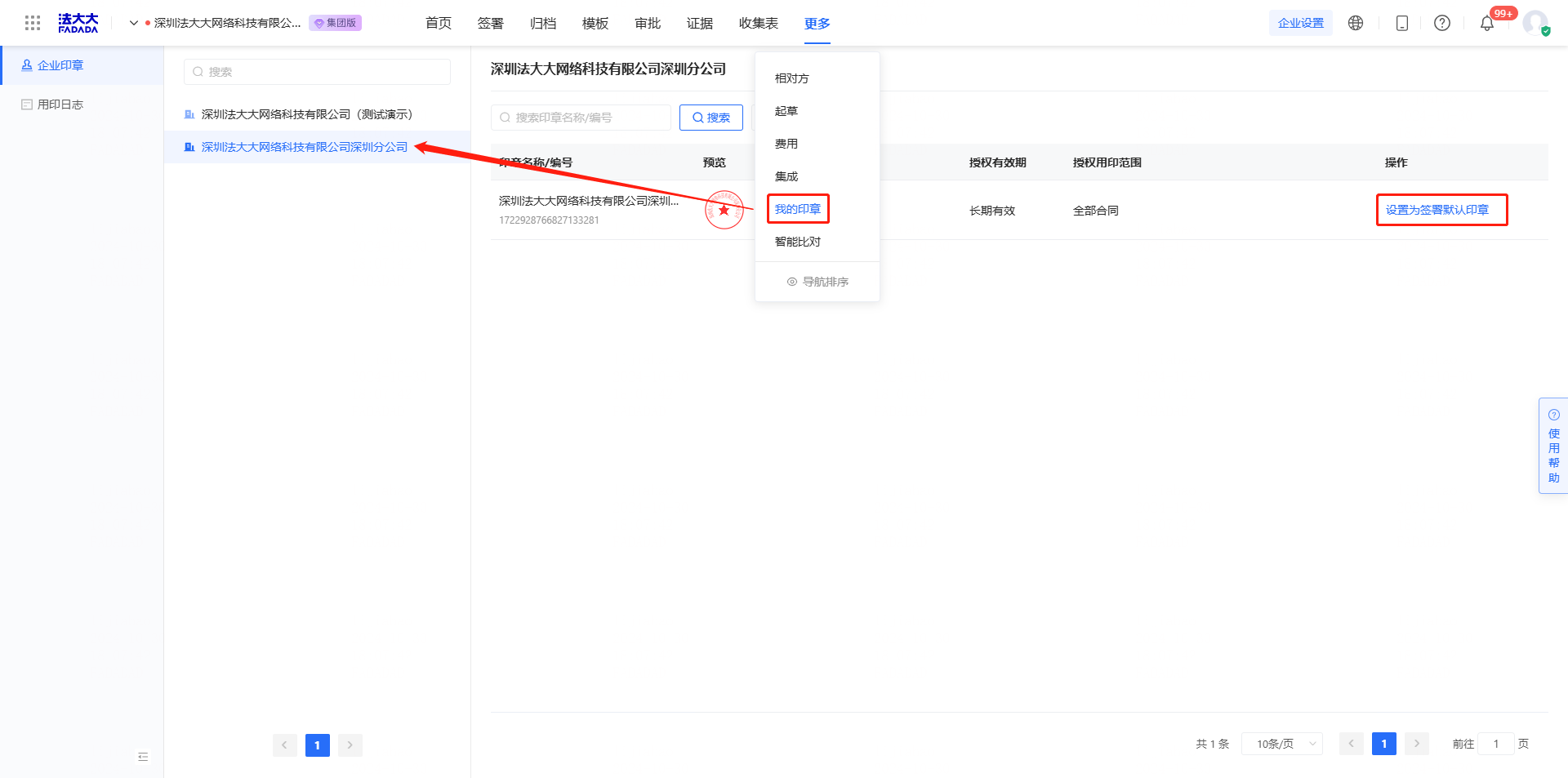1568x778 pixels.
Task: Choose 起草 from the dropdown menu
Action: (x=817, y=111)
